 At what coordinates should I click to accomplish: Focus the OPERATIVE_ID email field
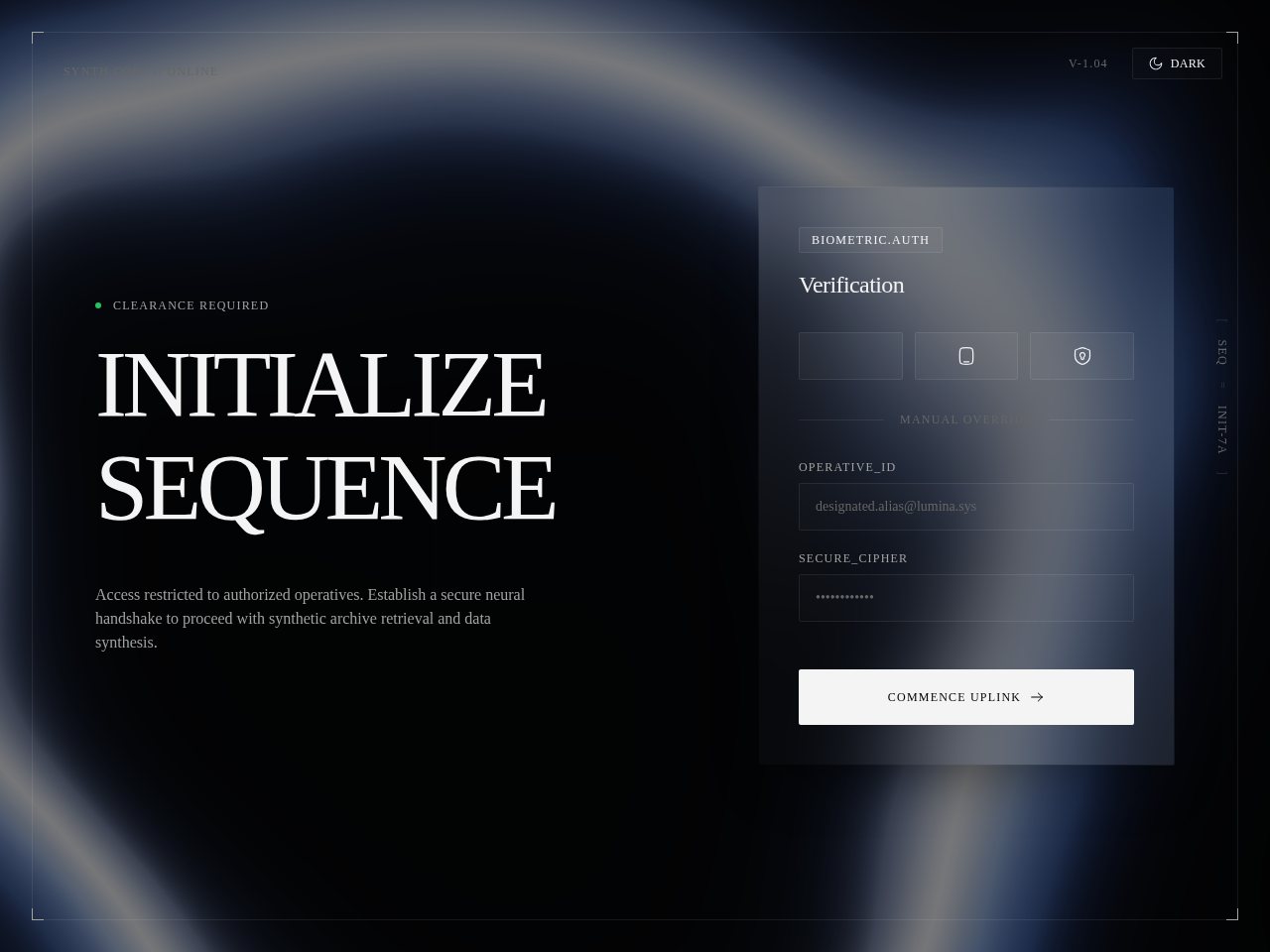coord(965,507)
